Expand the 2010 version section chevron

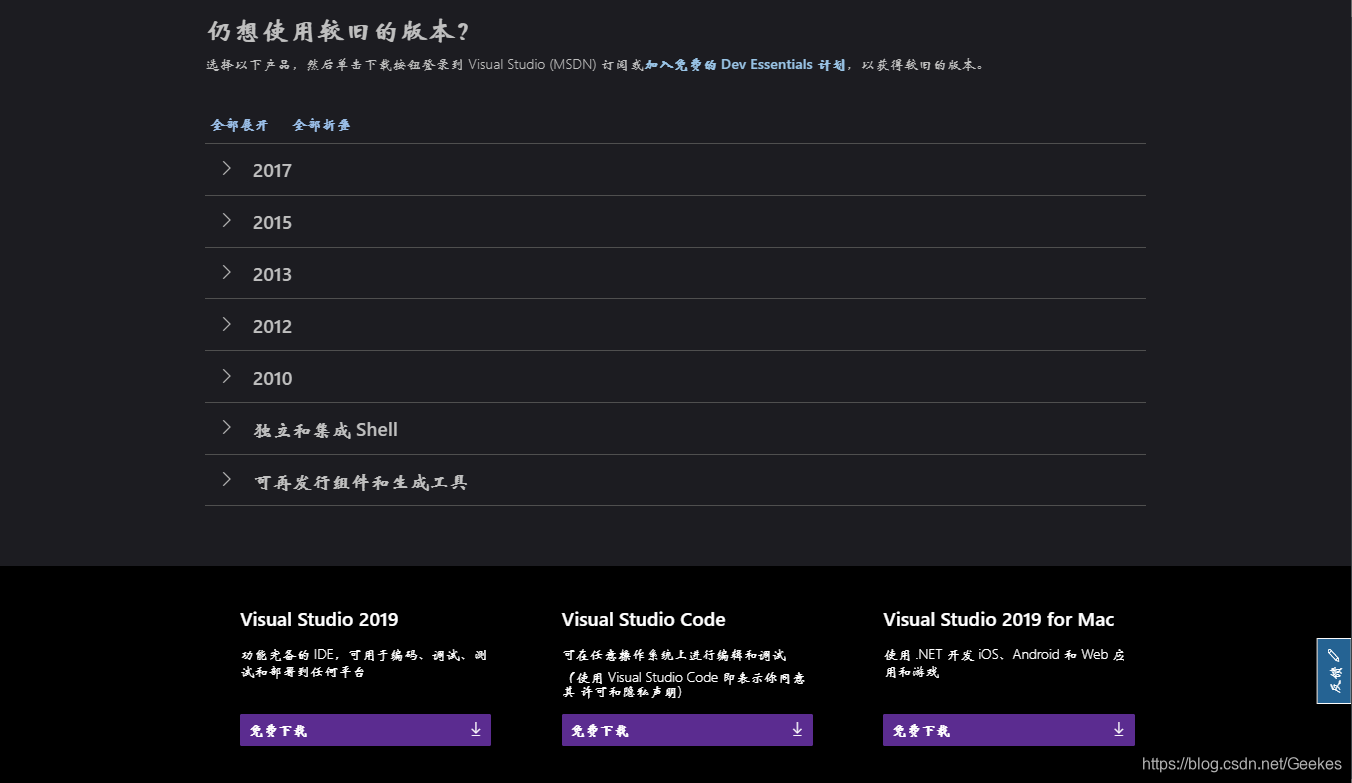pyautogui.click(x=227, y=376)
